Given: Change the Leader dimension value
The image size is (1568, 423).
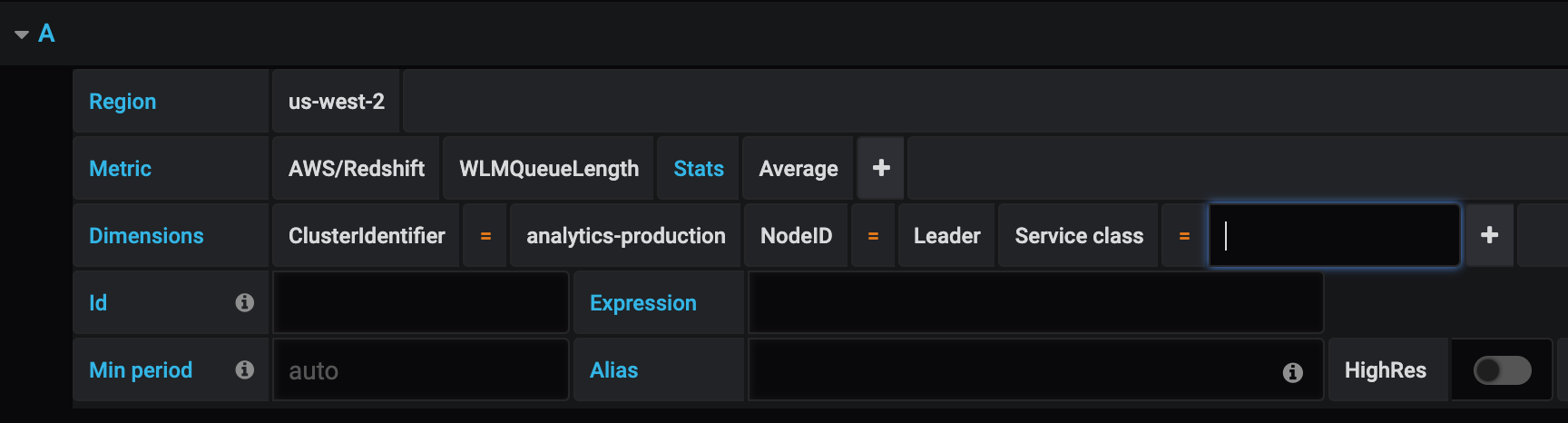Looking at the screenshot, I should [946, 235].
